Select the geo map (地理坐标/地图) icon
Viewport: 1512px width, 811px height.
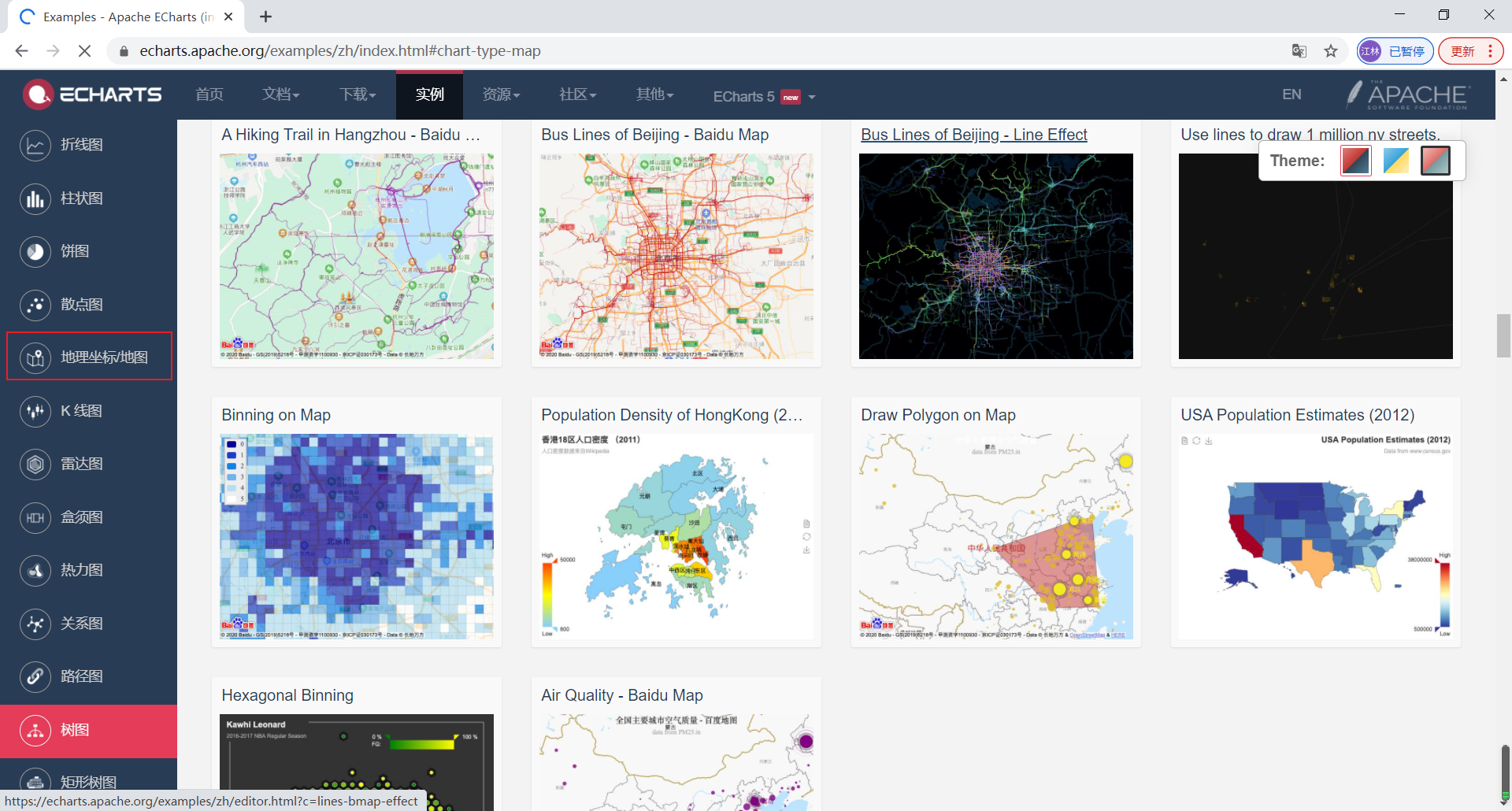point(35,357)
